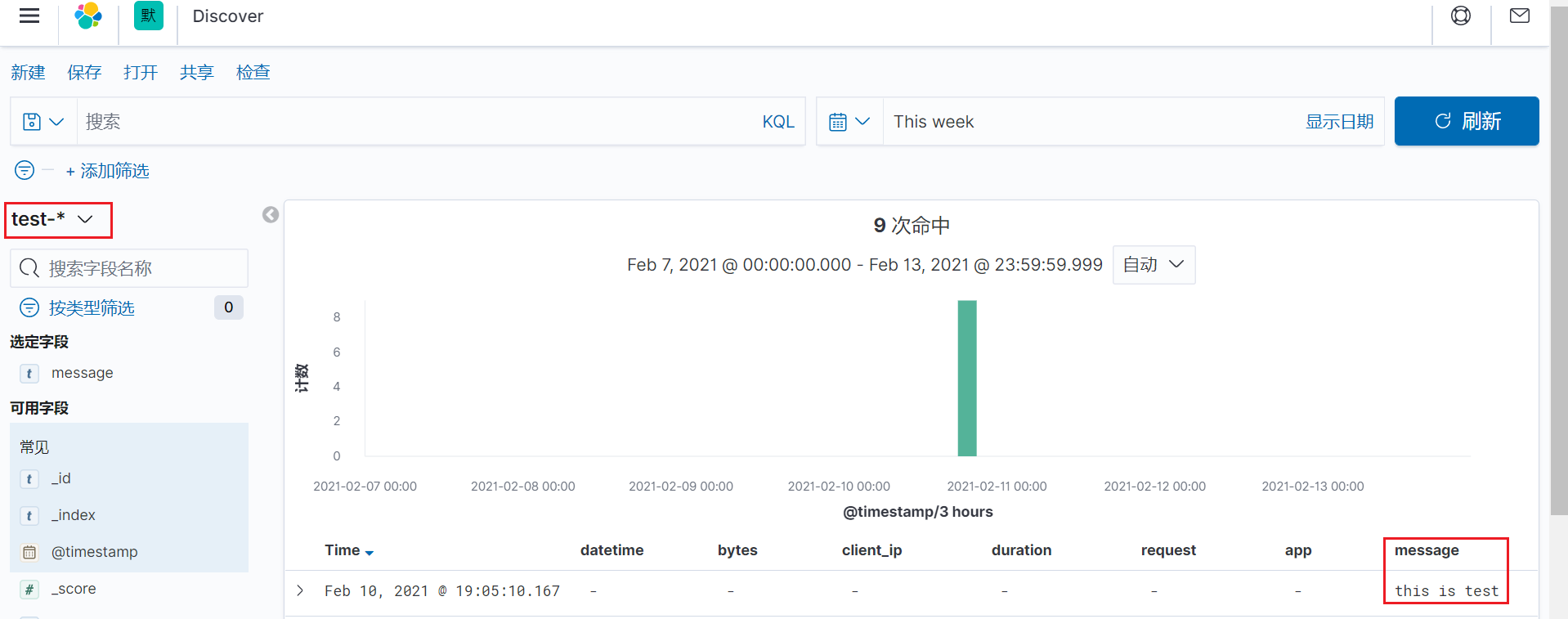
Task: Click the search field name input
Action: pyautogui.click(x=129, y=268)
